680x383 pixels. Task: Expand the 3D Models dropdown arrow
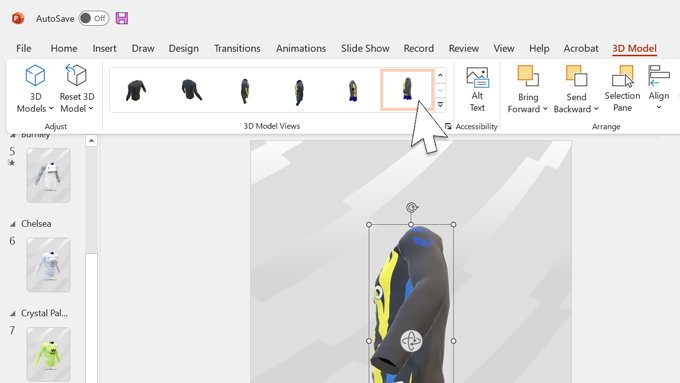pyautogui.click(x=51, y=108)
